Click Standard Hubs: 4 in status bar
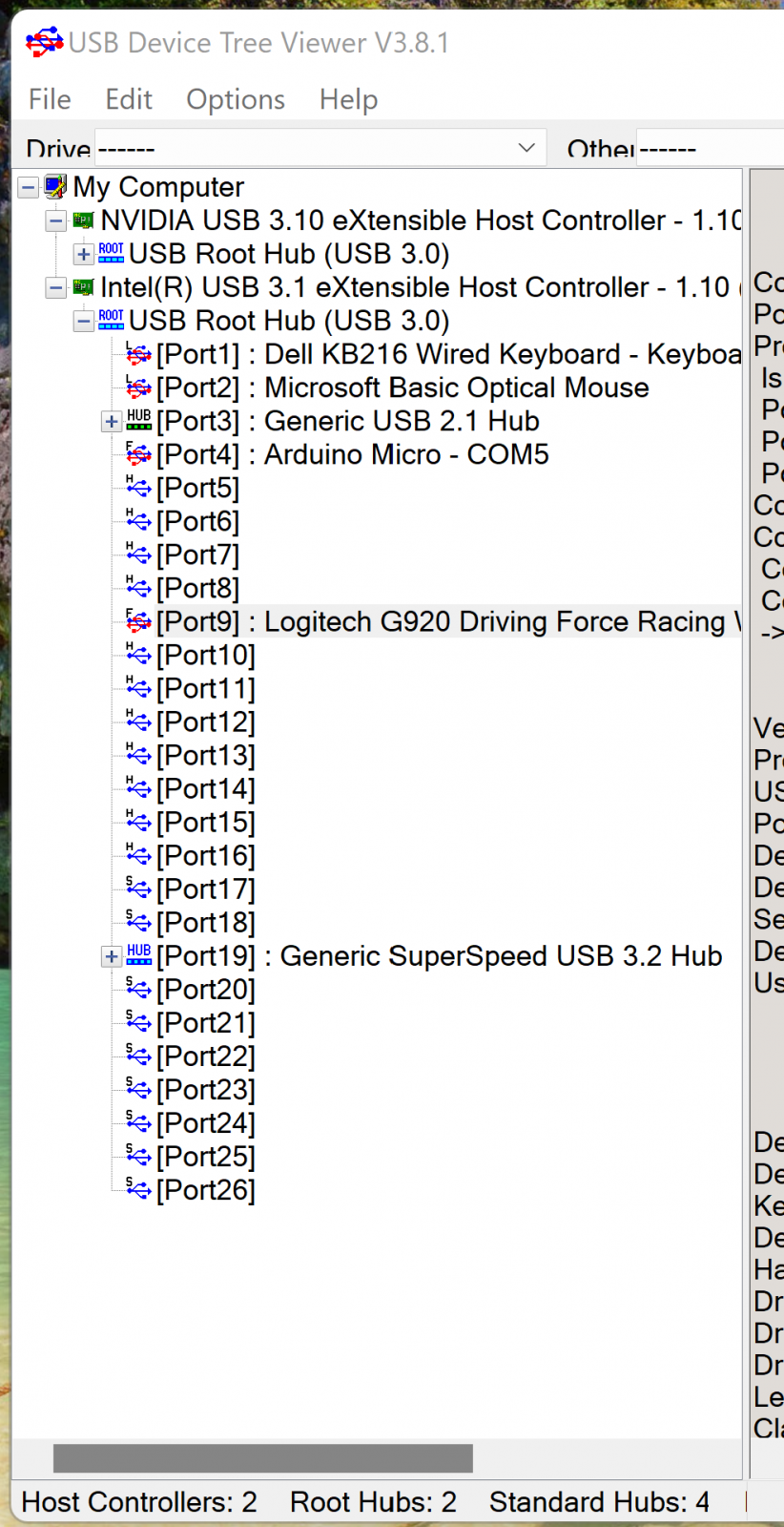 (599, 1502)
